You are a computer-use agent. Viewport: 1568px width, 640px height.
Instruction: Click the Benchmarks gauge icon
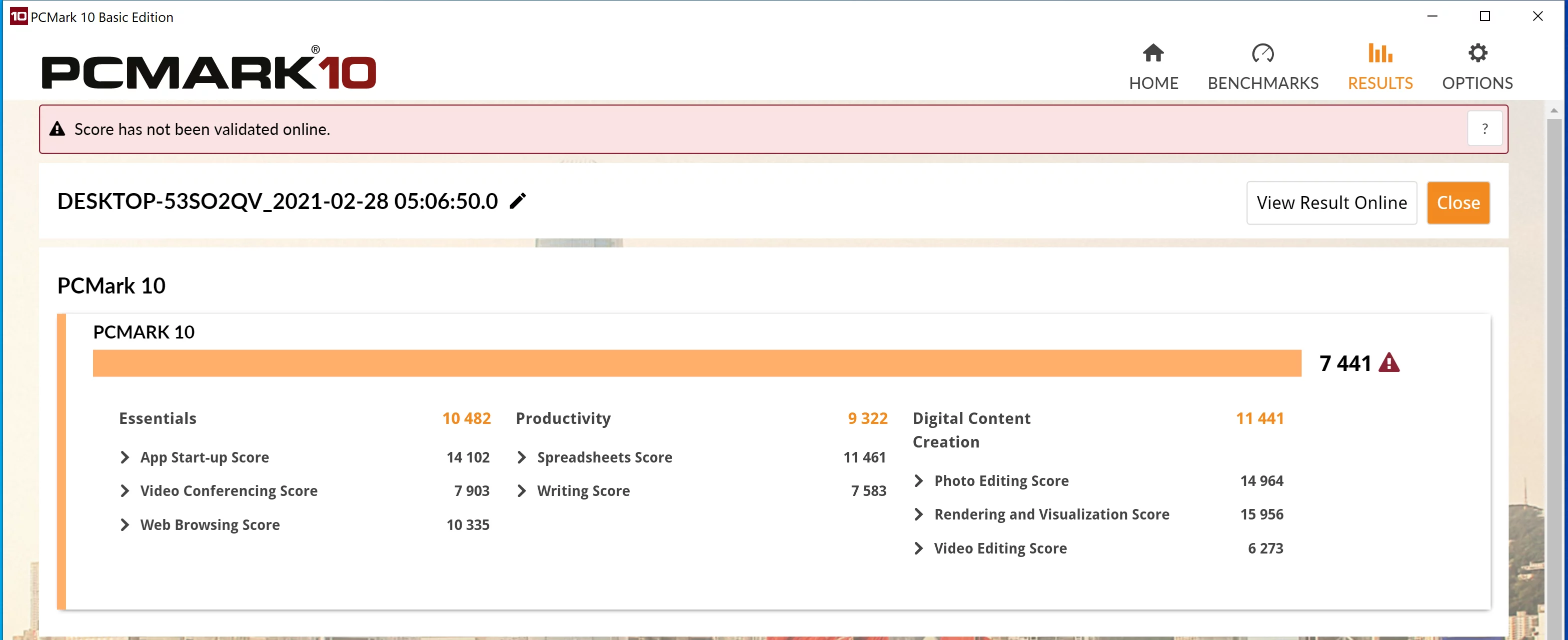[1262, 53]
